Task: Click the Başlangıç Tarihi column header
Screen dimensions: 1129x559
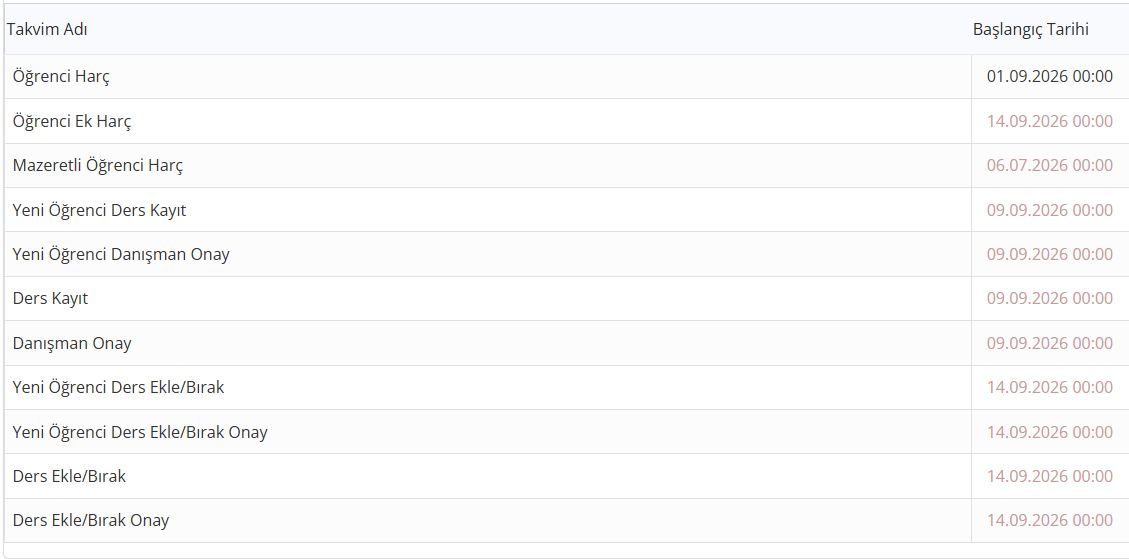Action: click(1030, 30)
